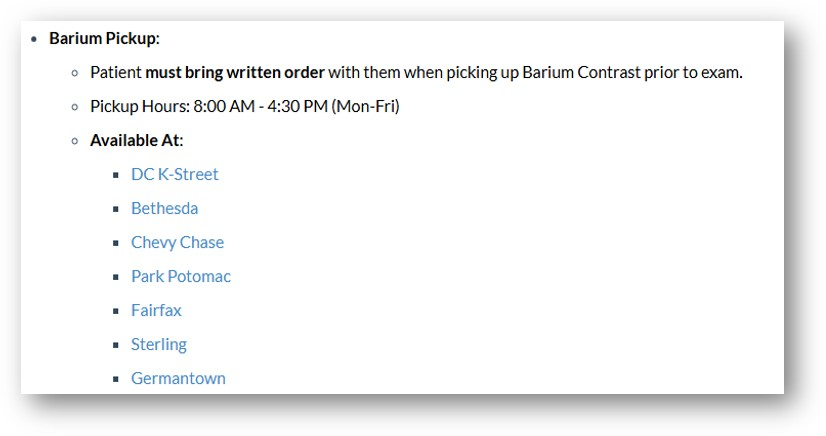
Task: Click the bold 'must bring written order' text
Action: (x=234, y=72)
